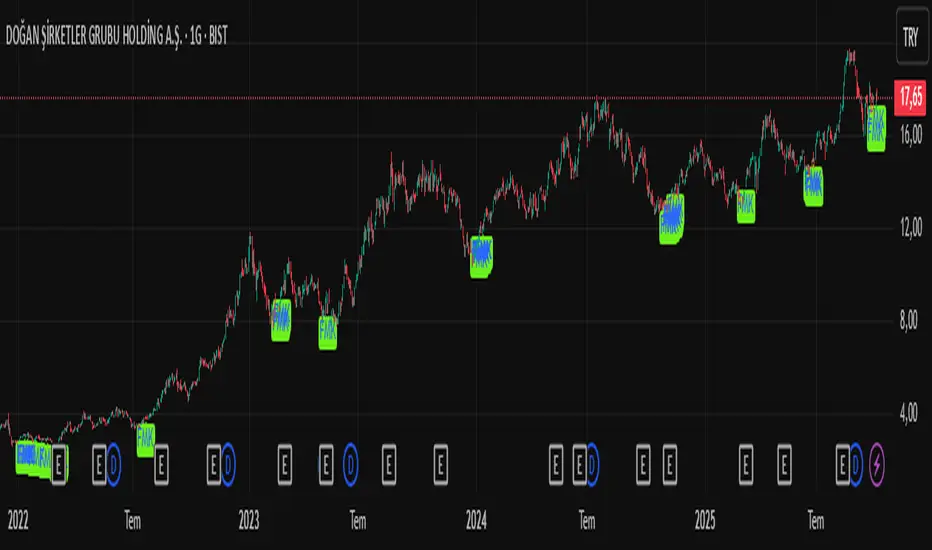The width and height of the screenshot is (932, 550).
Task: Click the earnings E marker just after Tem 2023
Action: tap(389, 465)
